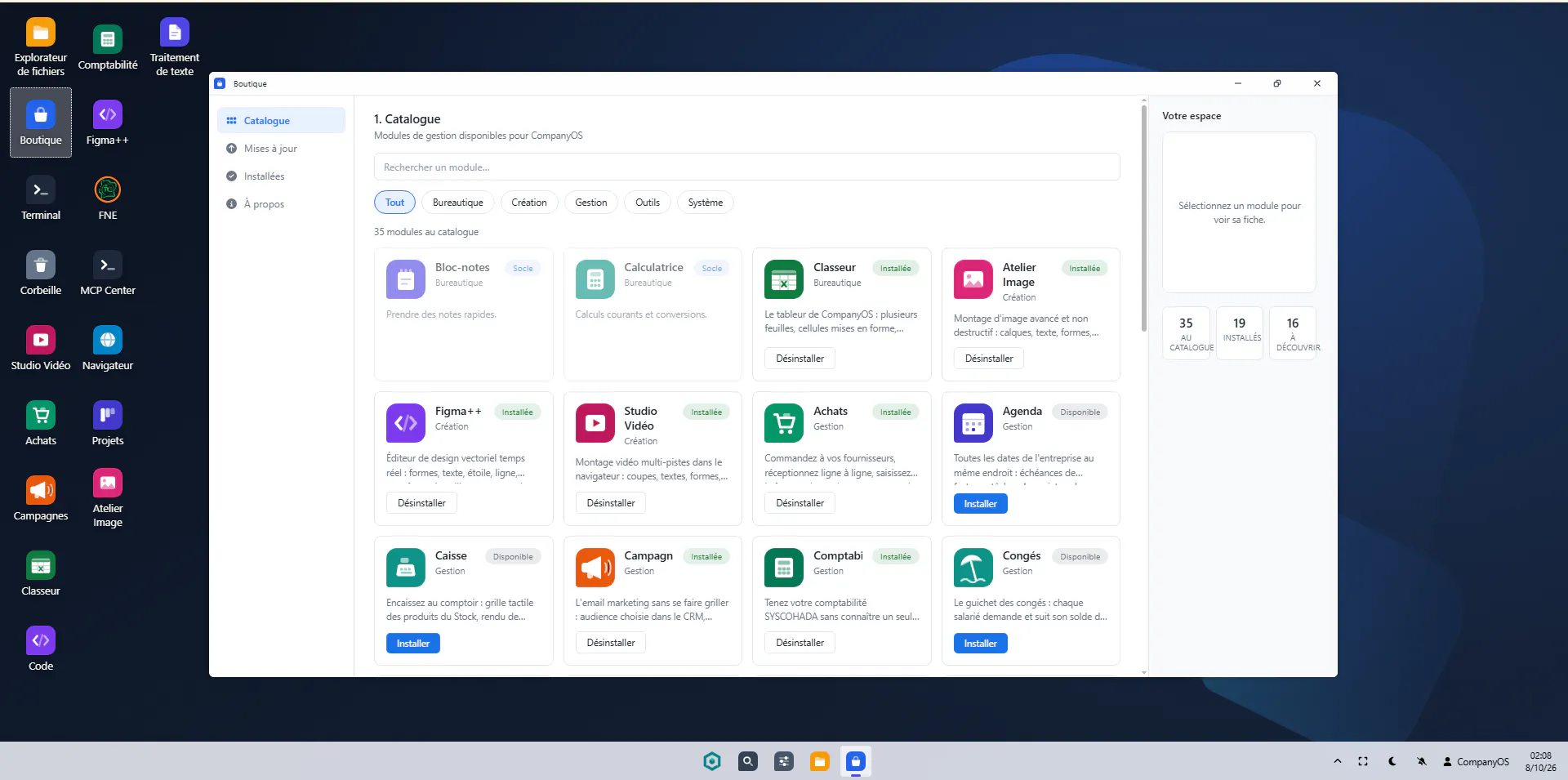Uninstall the Achats module
Image resolution: width=1568 pixels, height=780 pixels.
point(800,503)
